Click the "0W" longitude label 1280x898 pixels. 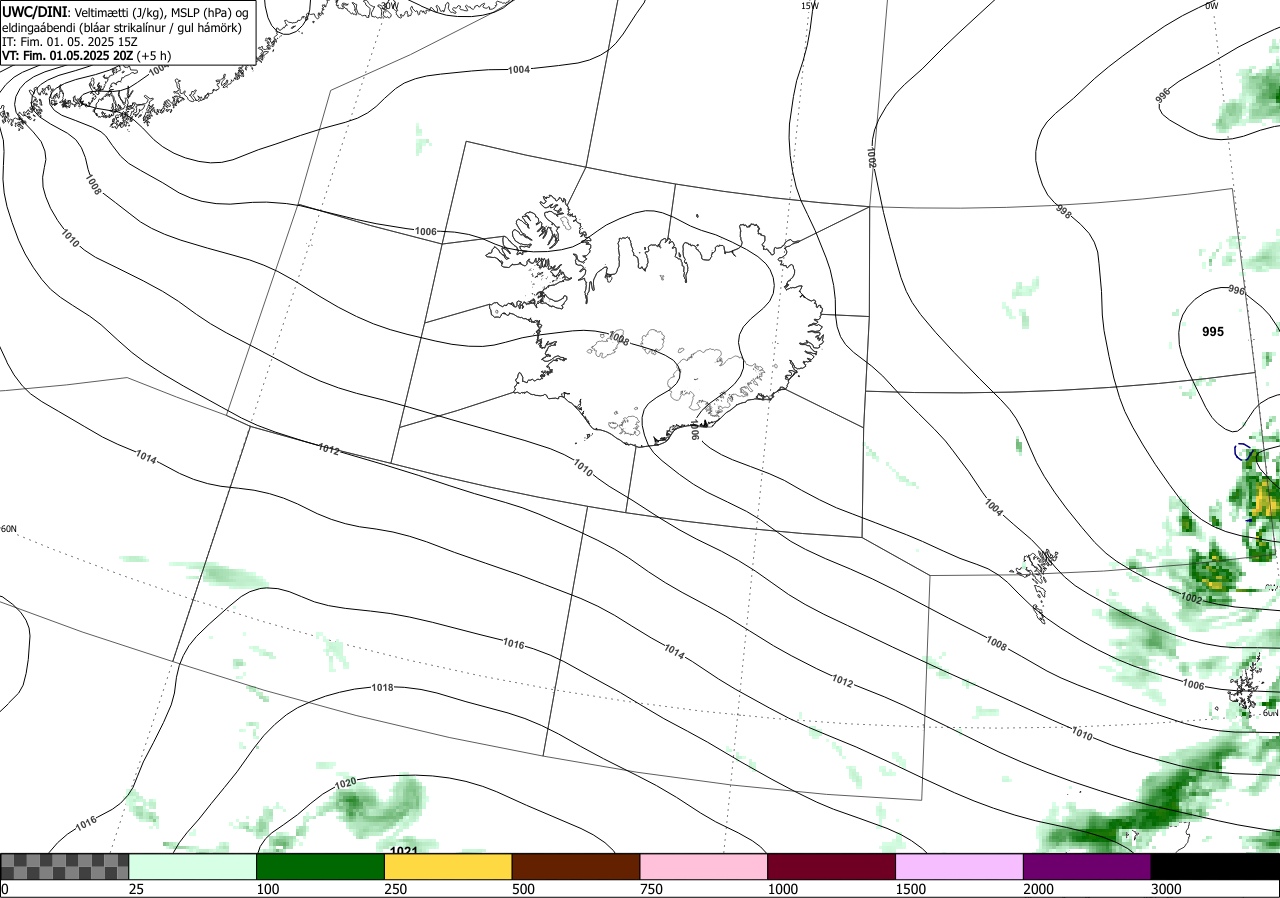click(1211, 6)
